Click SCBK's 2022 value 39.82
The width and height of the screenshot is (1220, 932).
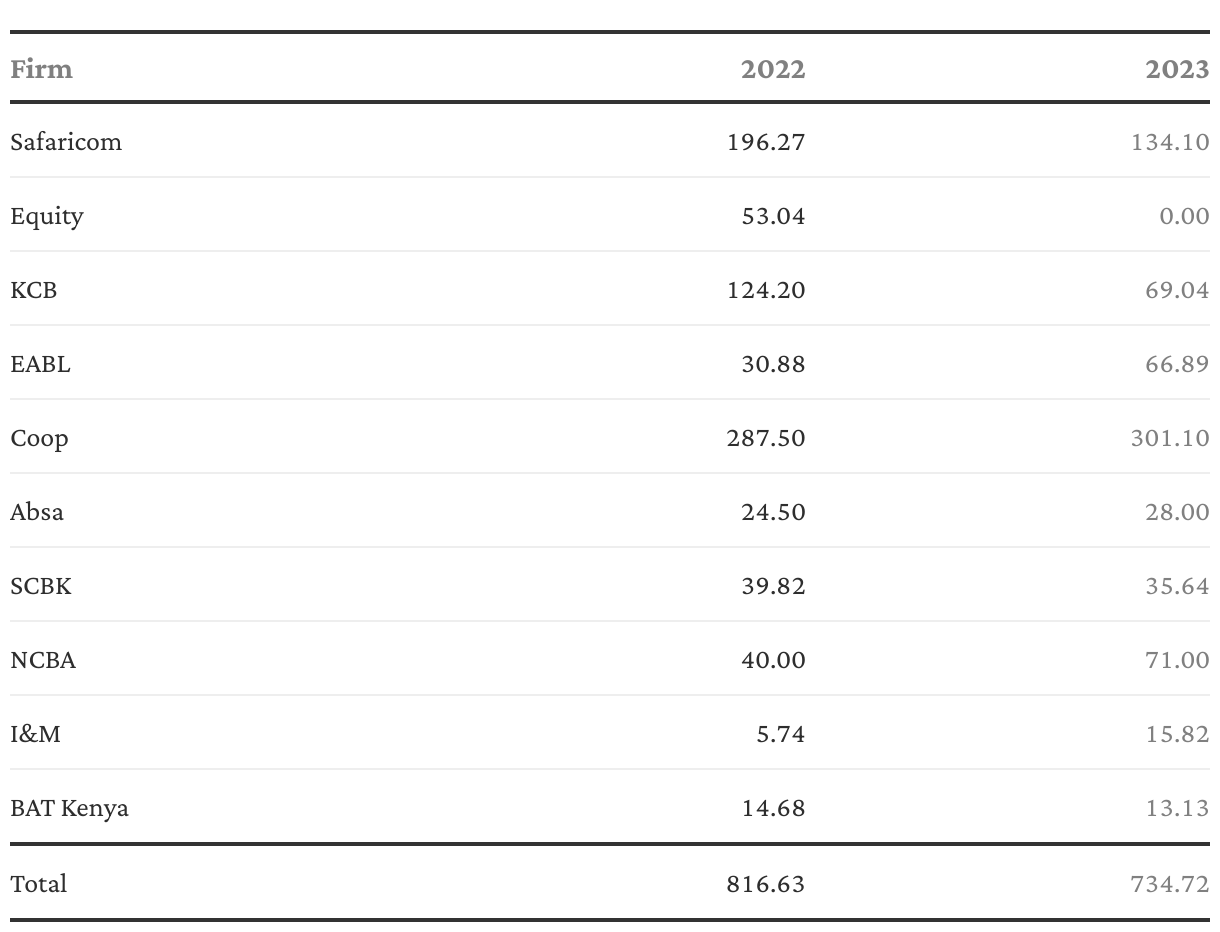(x=773, y=585)
